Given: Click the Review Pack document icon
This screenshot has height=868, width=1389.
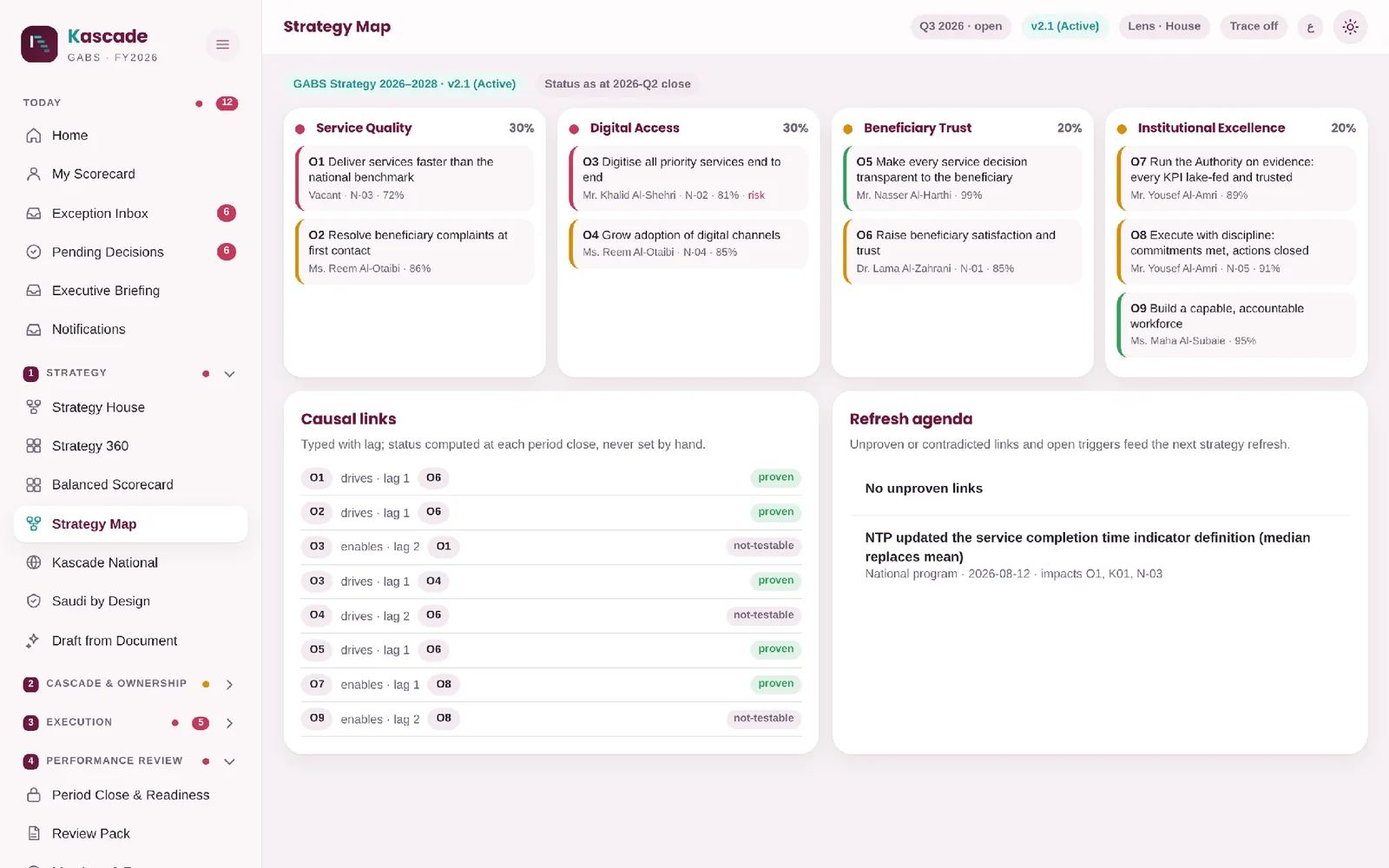Looking at the screenshot, I should click(x=34, y=833).
